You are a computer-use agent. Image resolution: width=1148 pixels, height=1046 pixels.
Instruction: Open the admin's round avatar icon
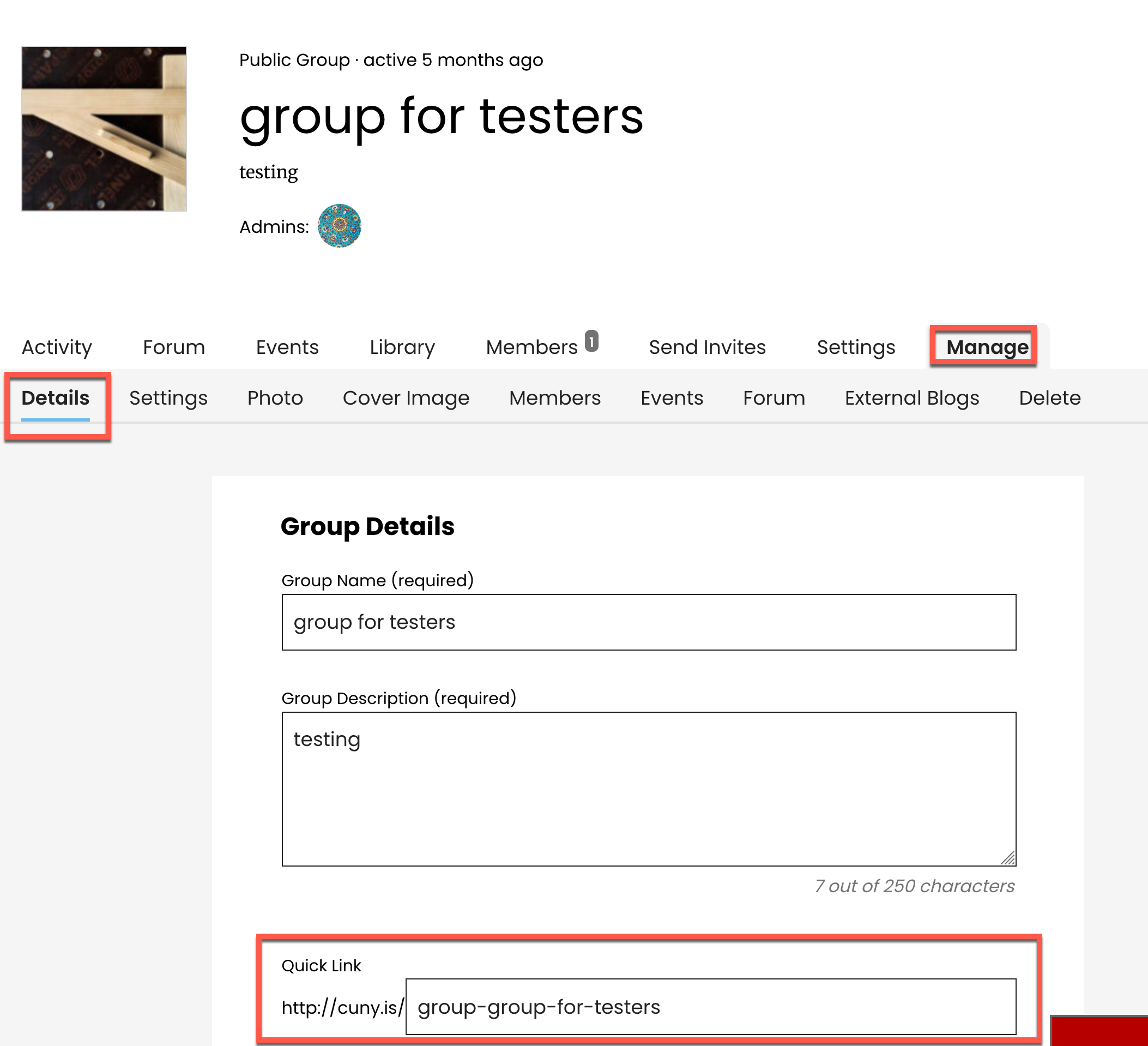[340, 226]
